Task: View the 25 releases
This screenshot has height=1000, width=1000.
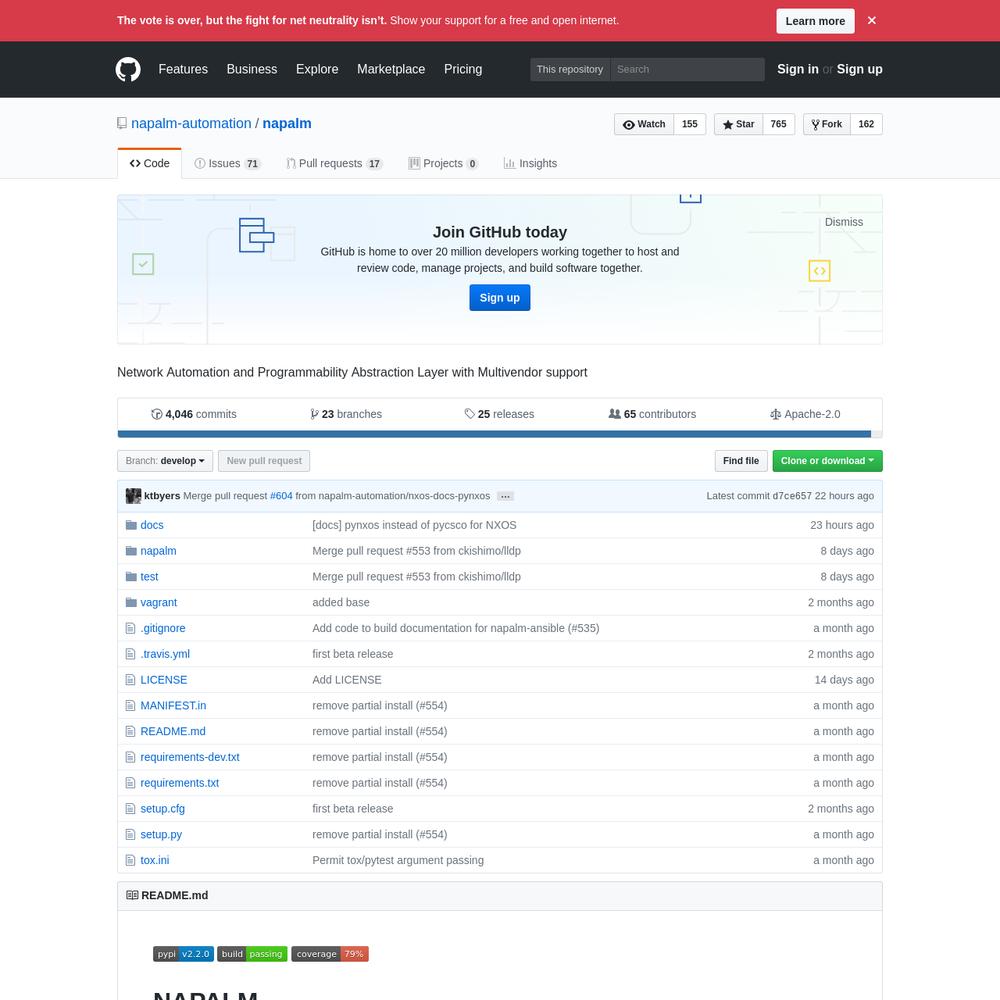Action: click(x=499, y=414)
